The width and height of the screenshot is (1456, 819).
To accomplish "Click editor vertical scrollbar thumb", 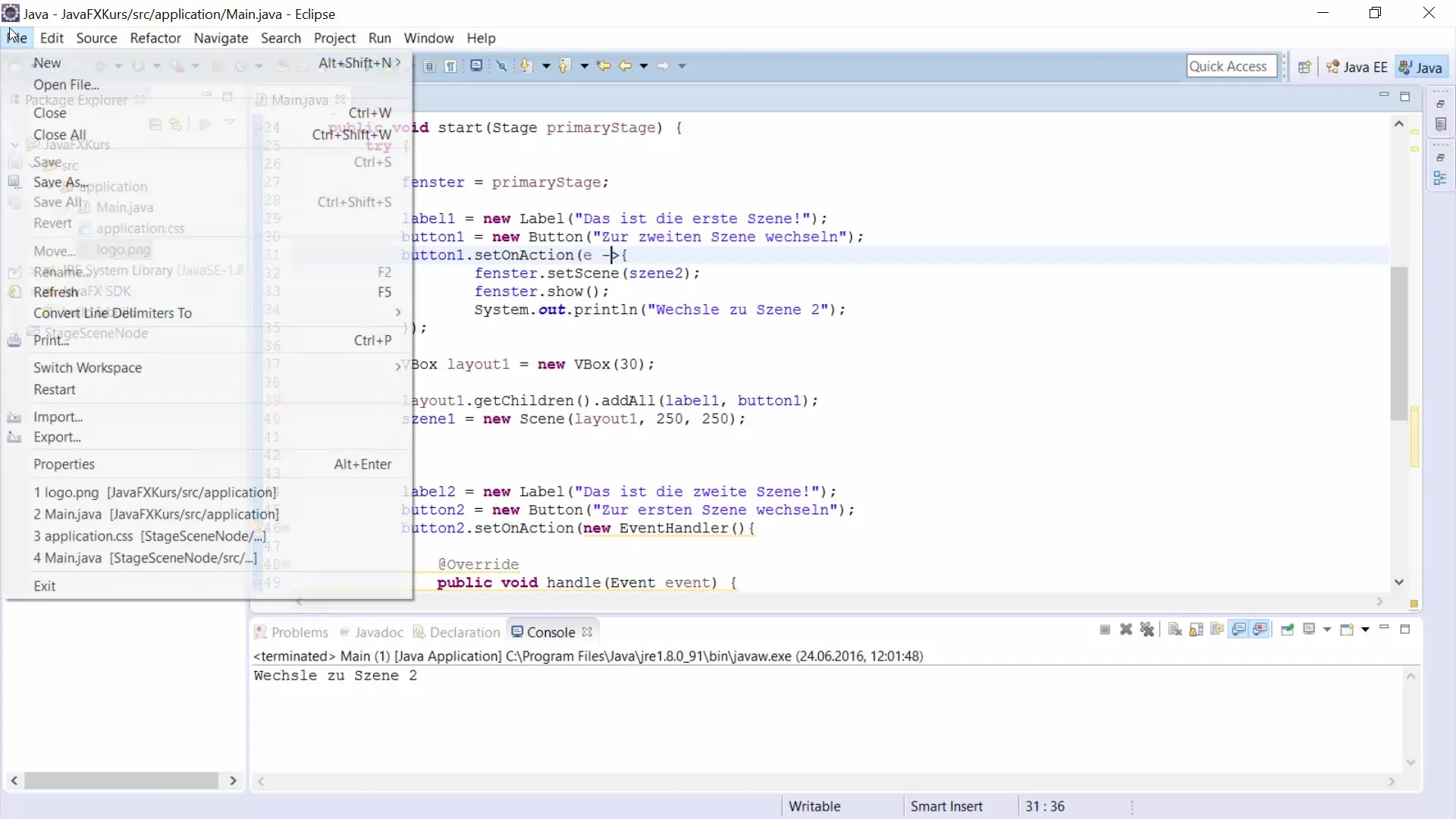I will pos(1399,343).
